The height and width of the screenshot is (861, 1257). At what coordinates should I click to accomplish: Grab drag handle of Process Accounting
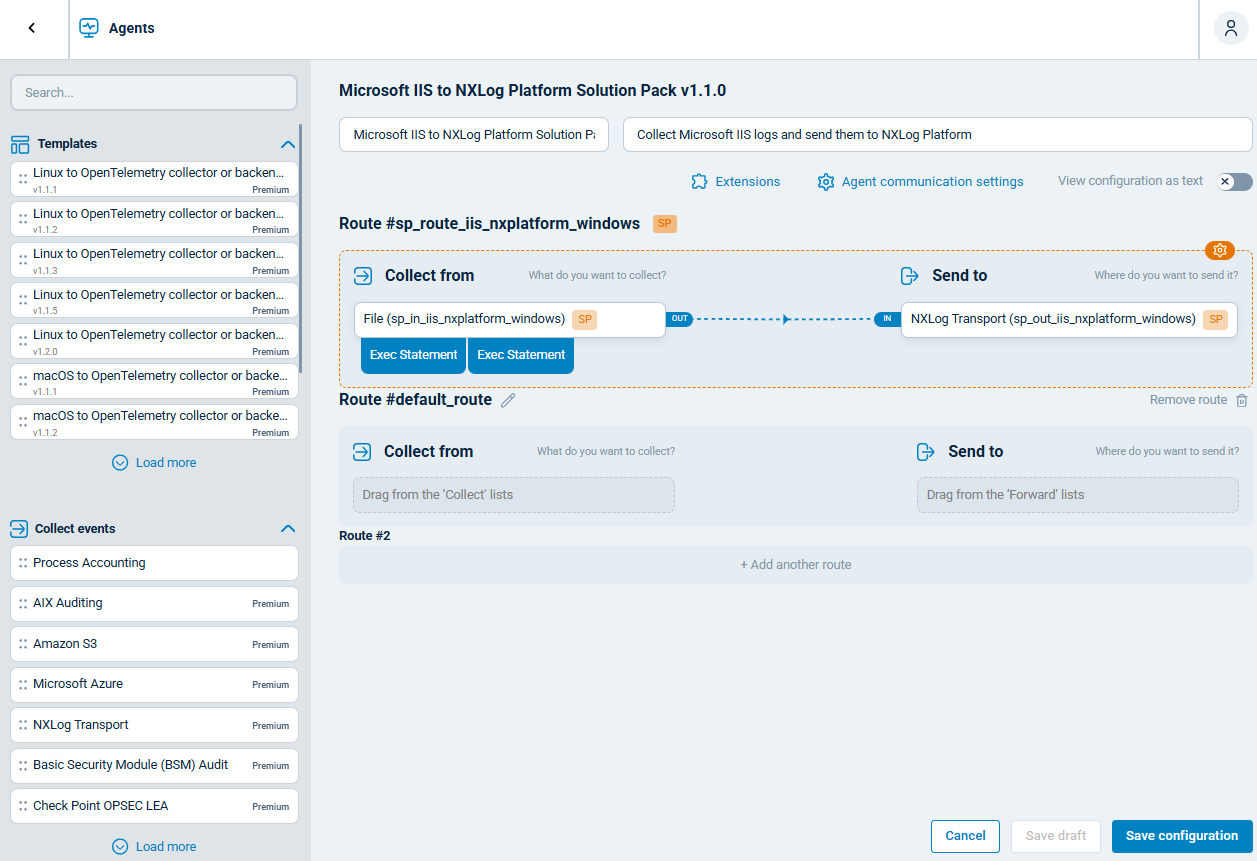pos(22,563)
